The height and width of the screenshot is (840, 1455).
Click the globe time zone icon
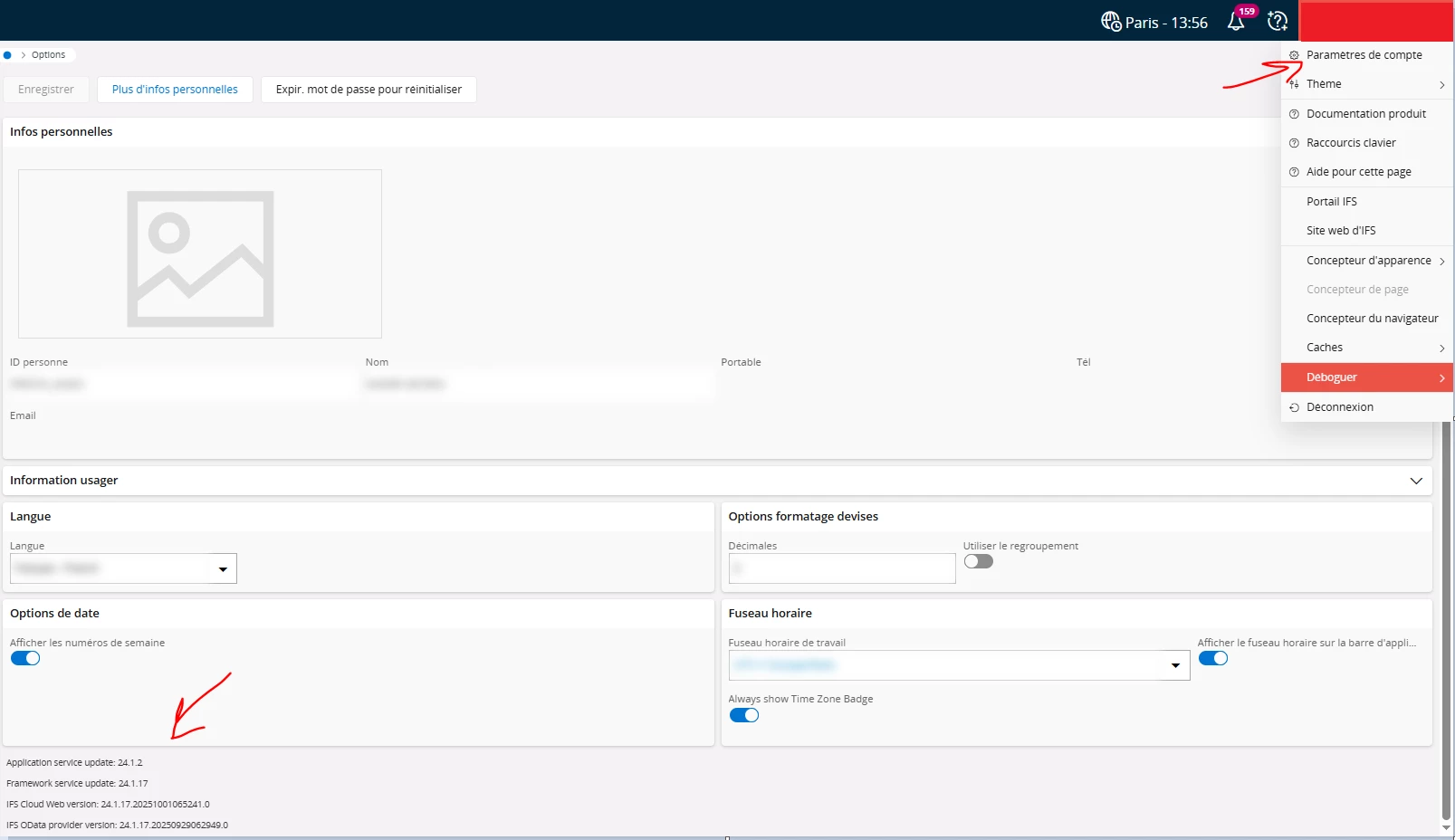(x=1111, y=21)
